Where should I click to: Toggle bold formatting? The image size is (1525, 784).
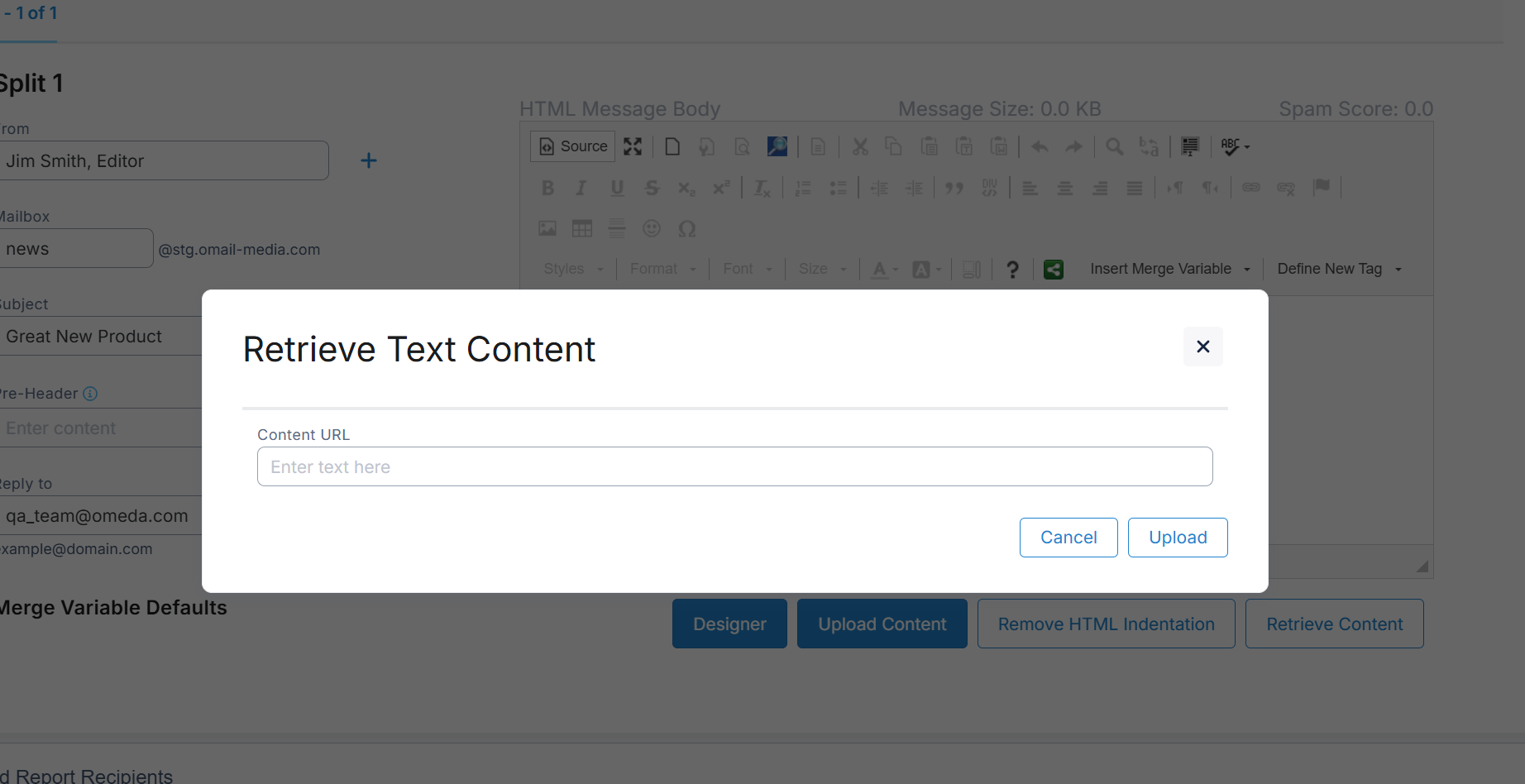click(x=547, y=188)
